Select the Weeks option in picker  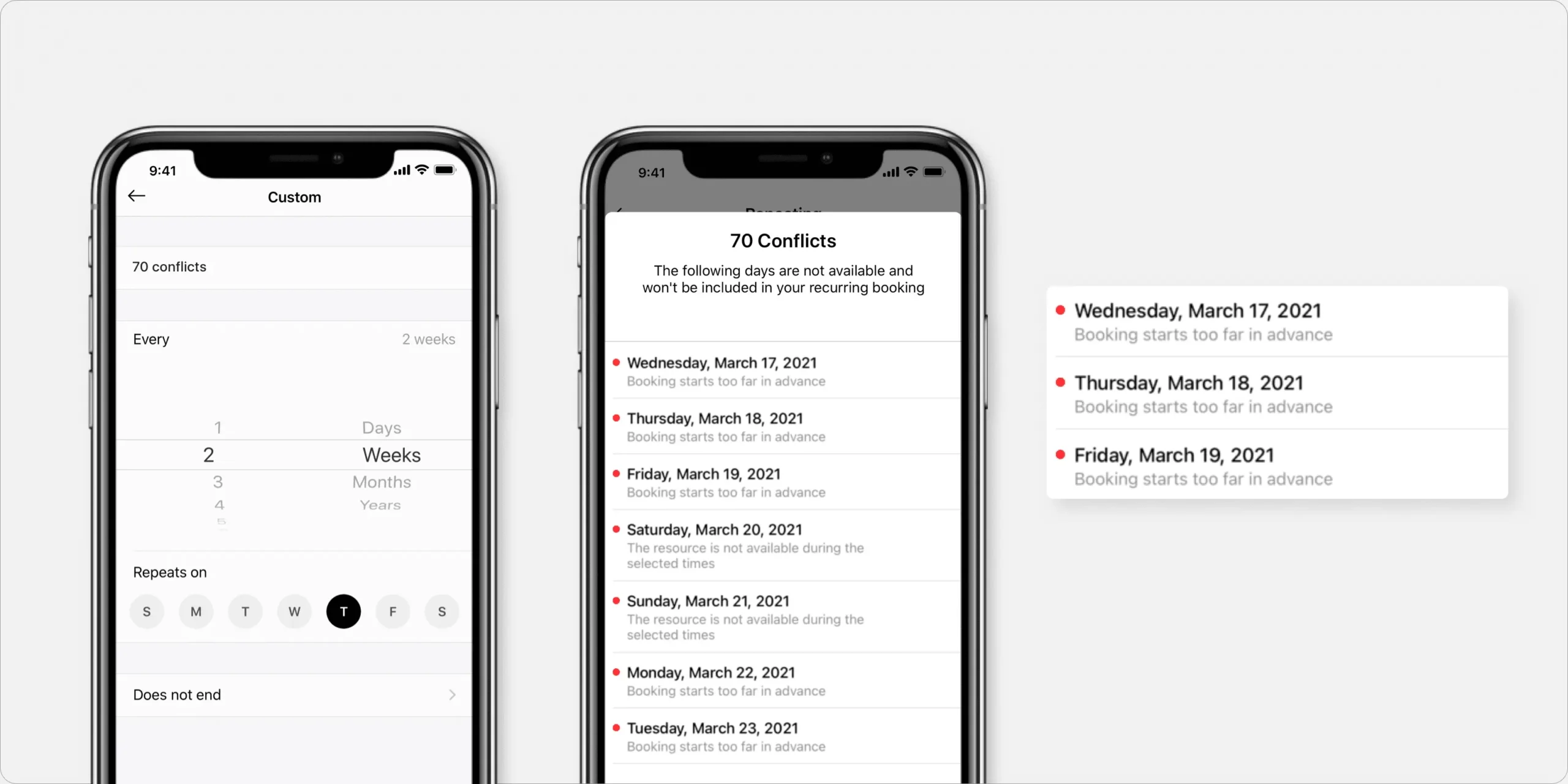(390, 454)
